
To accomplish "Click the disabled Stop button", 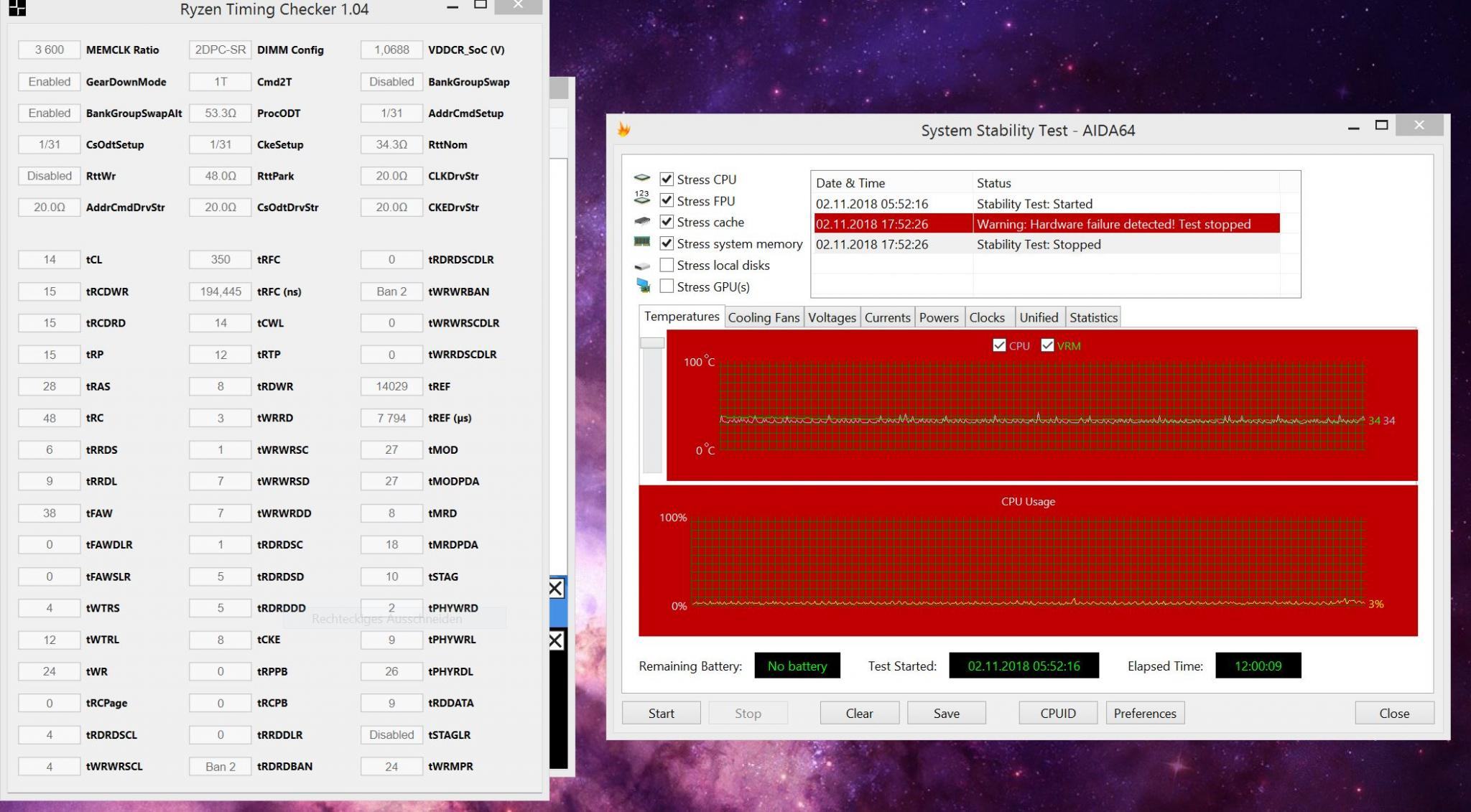I will point(748,713).
